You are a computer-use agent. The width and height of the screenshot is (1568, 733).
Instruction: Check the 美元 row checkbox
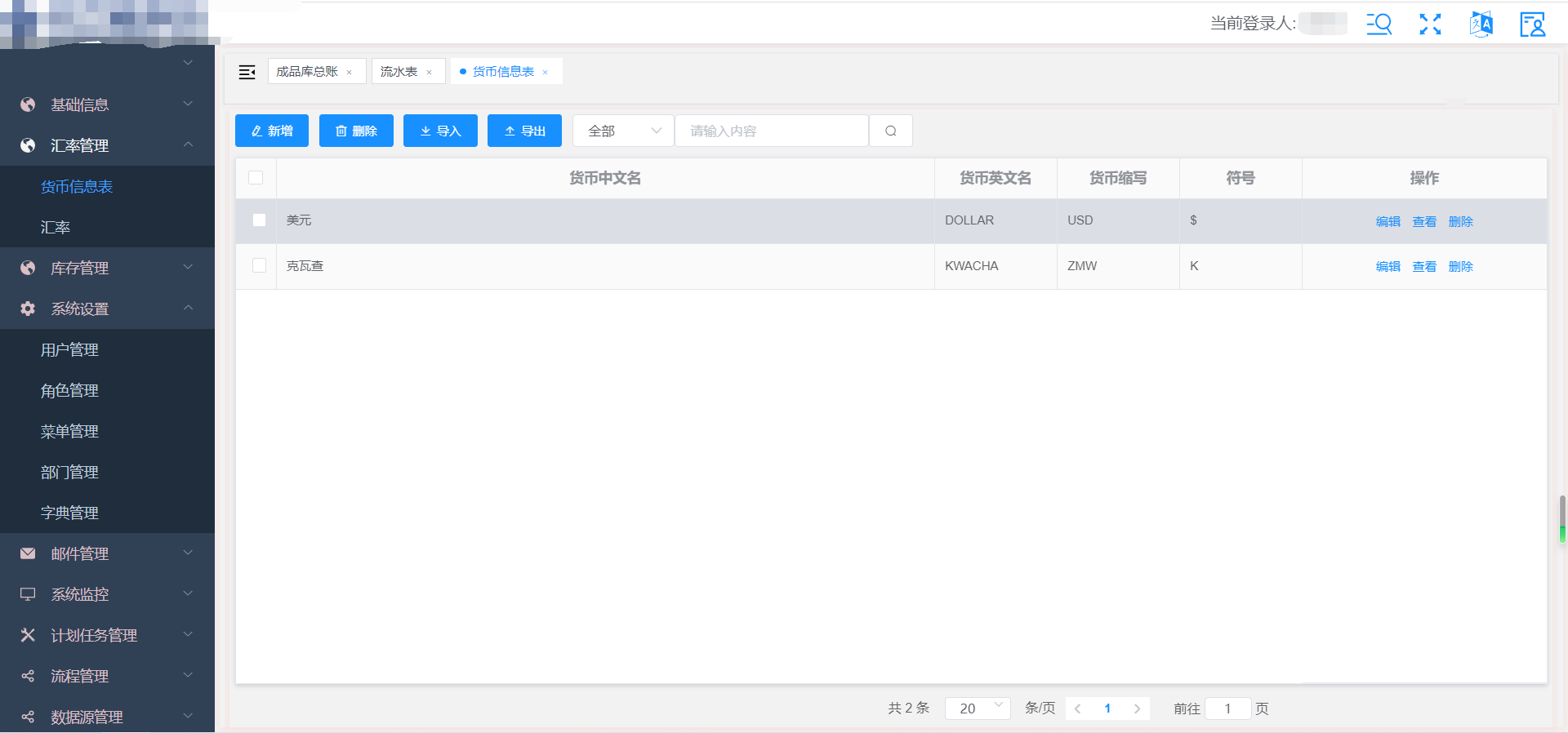point(260,220)
